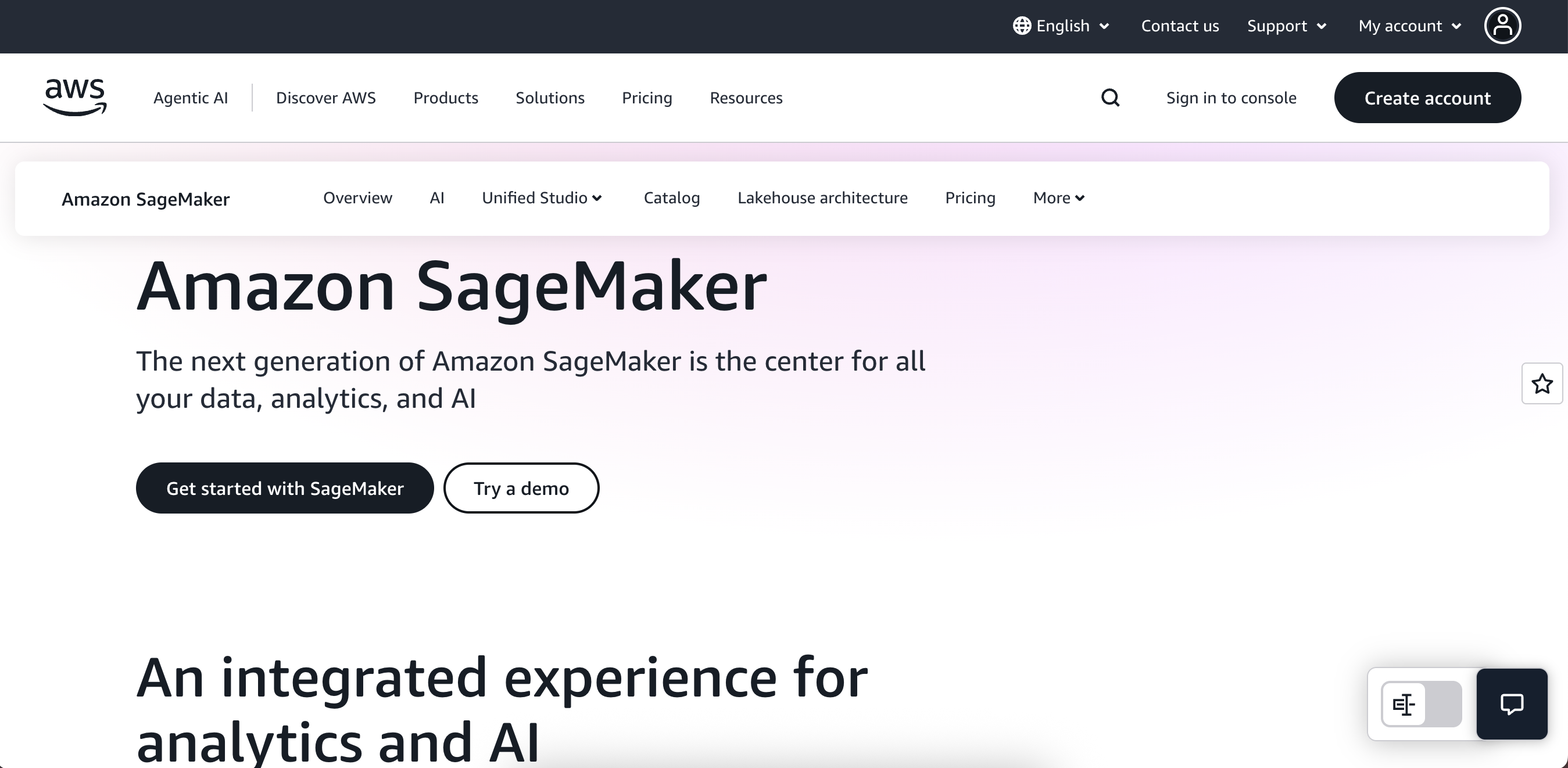Expand the English language dropdown

tap(1063, 26)
